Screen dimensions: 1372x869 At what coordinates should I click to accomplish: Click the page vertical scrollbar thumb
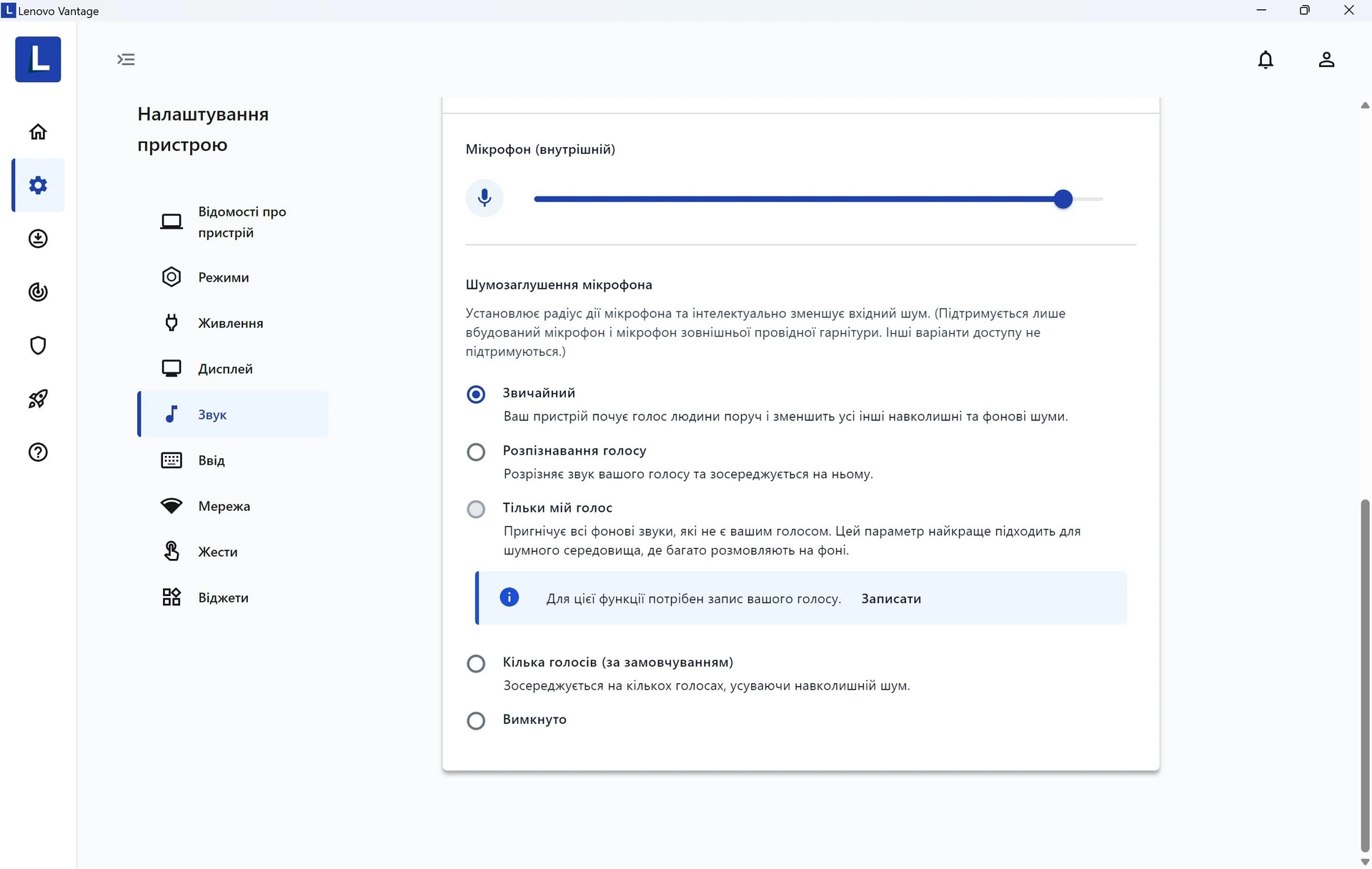(x=1365, y=675)
